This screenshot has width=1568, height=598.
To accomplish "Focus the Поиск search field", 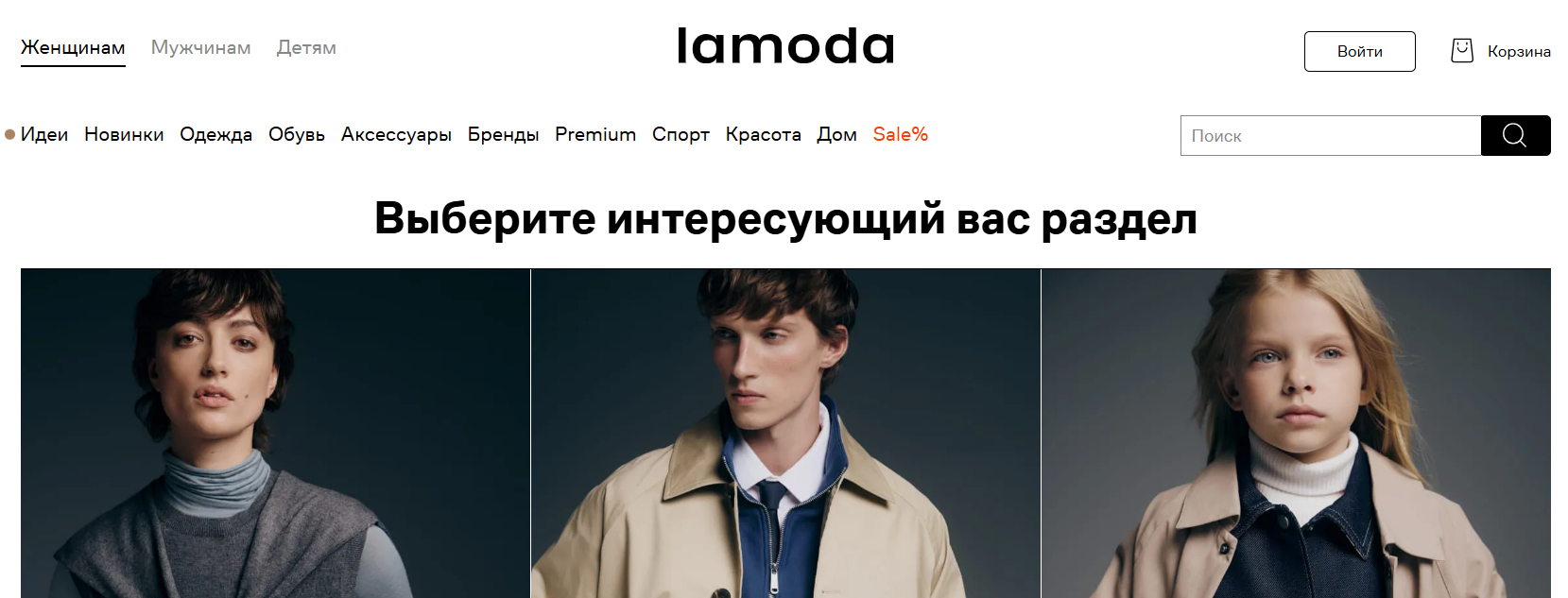I will click(x=1331, y=135).
